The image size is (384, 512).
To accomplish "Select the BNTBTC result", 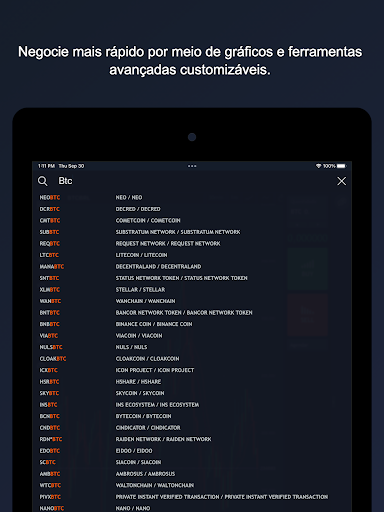I will pyautogui.click(x=49, y=313).
